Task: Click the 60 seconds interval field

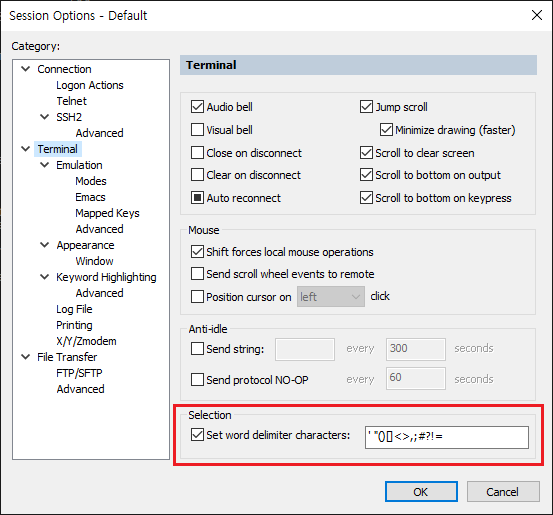Action: tap(416, 378)
